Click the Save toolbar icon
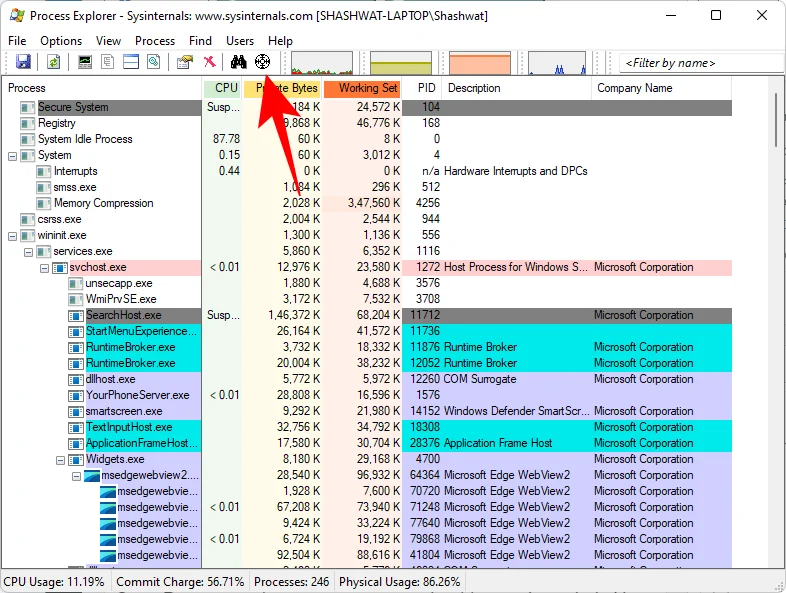 [22, 62]
